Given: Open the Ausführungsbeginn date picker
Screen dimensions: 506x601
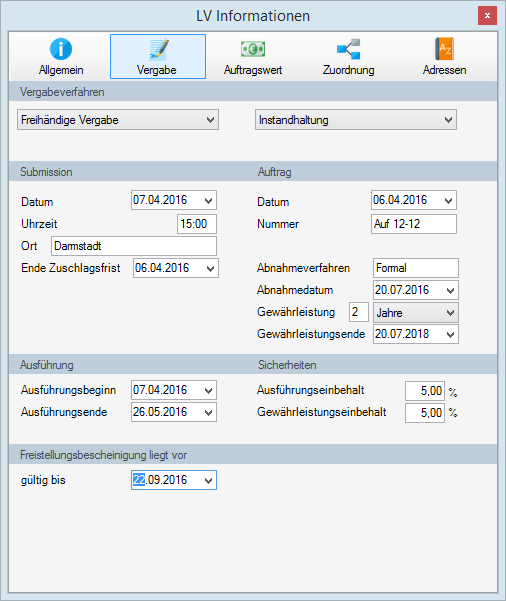Looking at the screenshot, I should (x=208, y=391).
